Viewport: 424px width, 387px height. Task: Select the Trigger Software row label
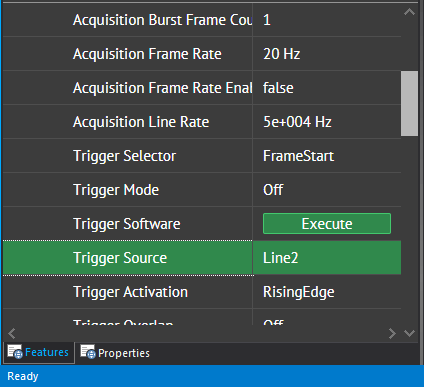pyautogui.click(x=127, y=224)
